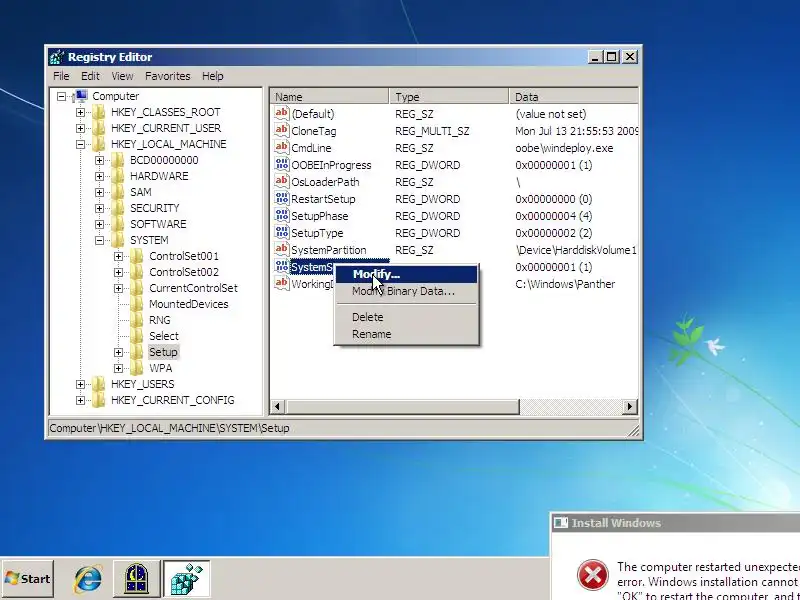Choose Modify... in the context menu
The height and width of the screenshot is (600, 800).
[x=407, y=274]
